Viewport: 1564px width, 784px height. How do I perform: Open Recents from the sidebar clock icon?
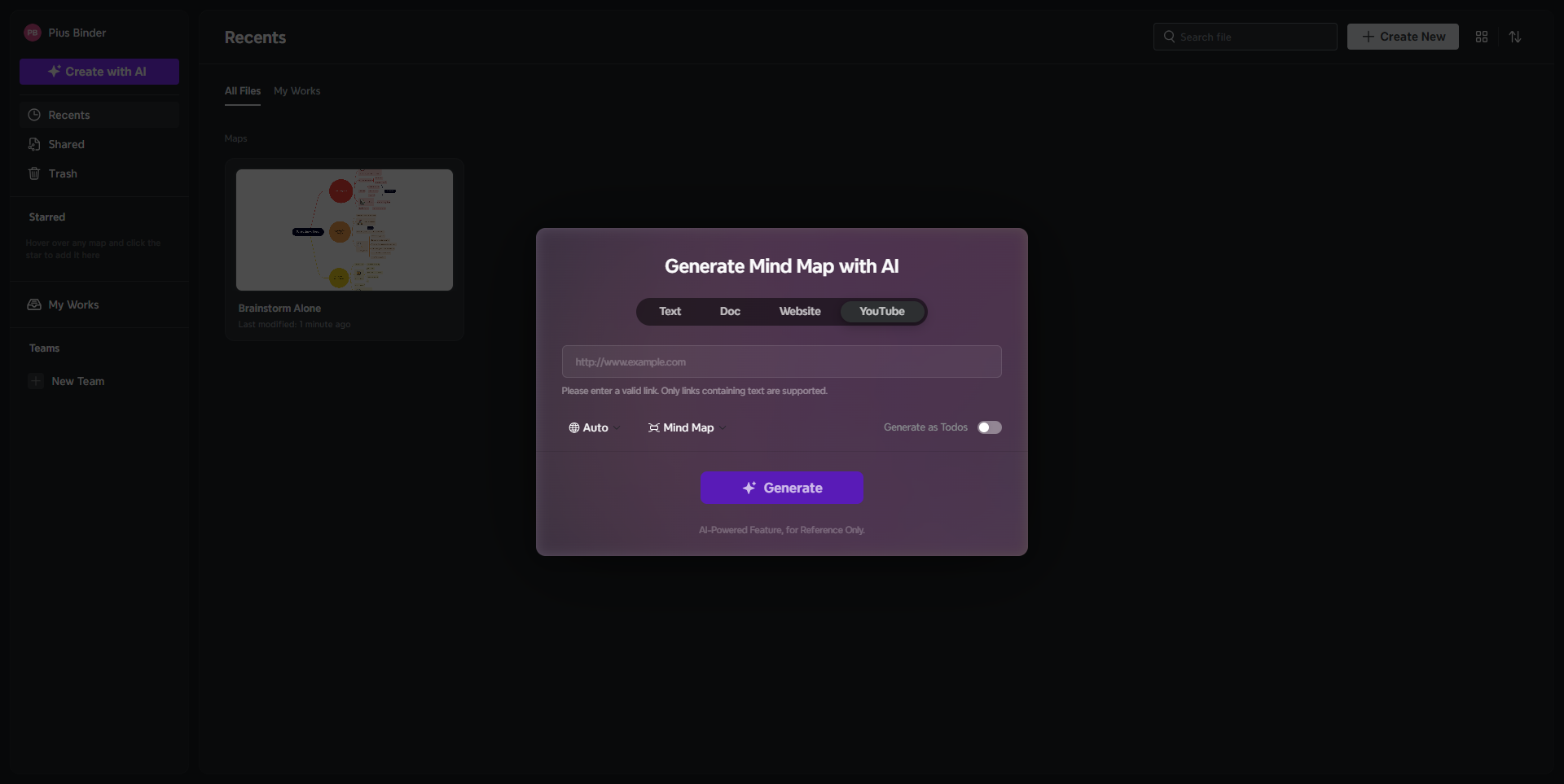[x=34, y=115]
